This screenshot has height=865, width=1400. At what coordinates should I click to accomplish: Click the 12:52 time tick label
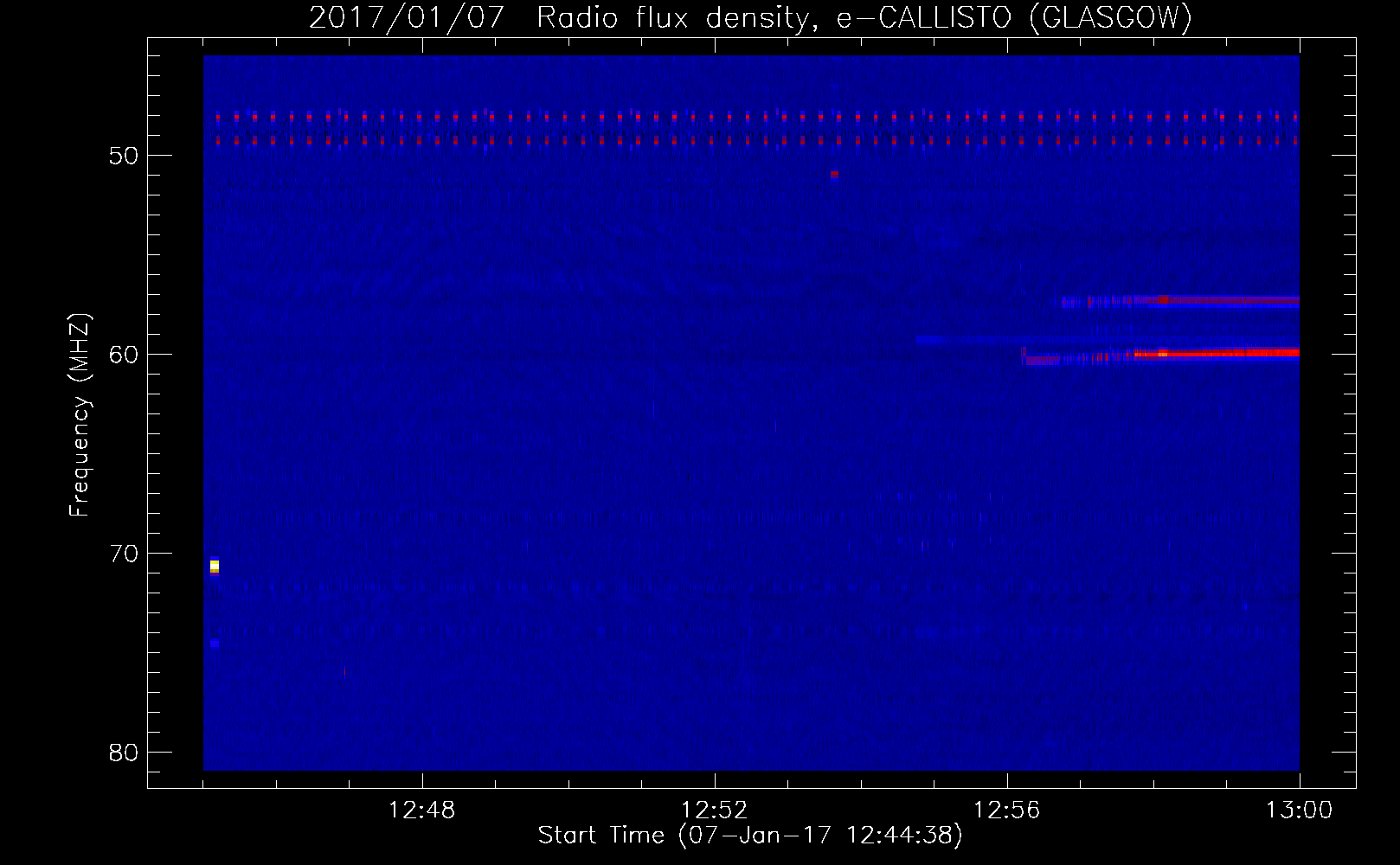point(715,811)
